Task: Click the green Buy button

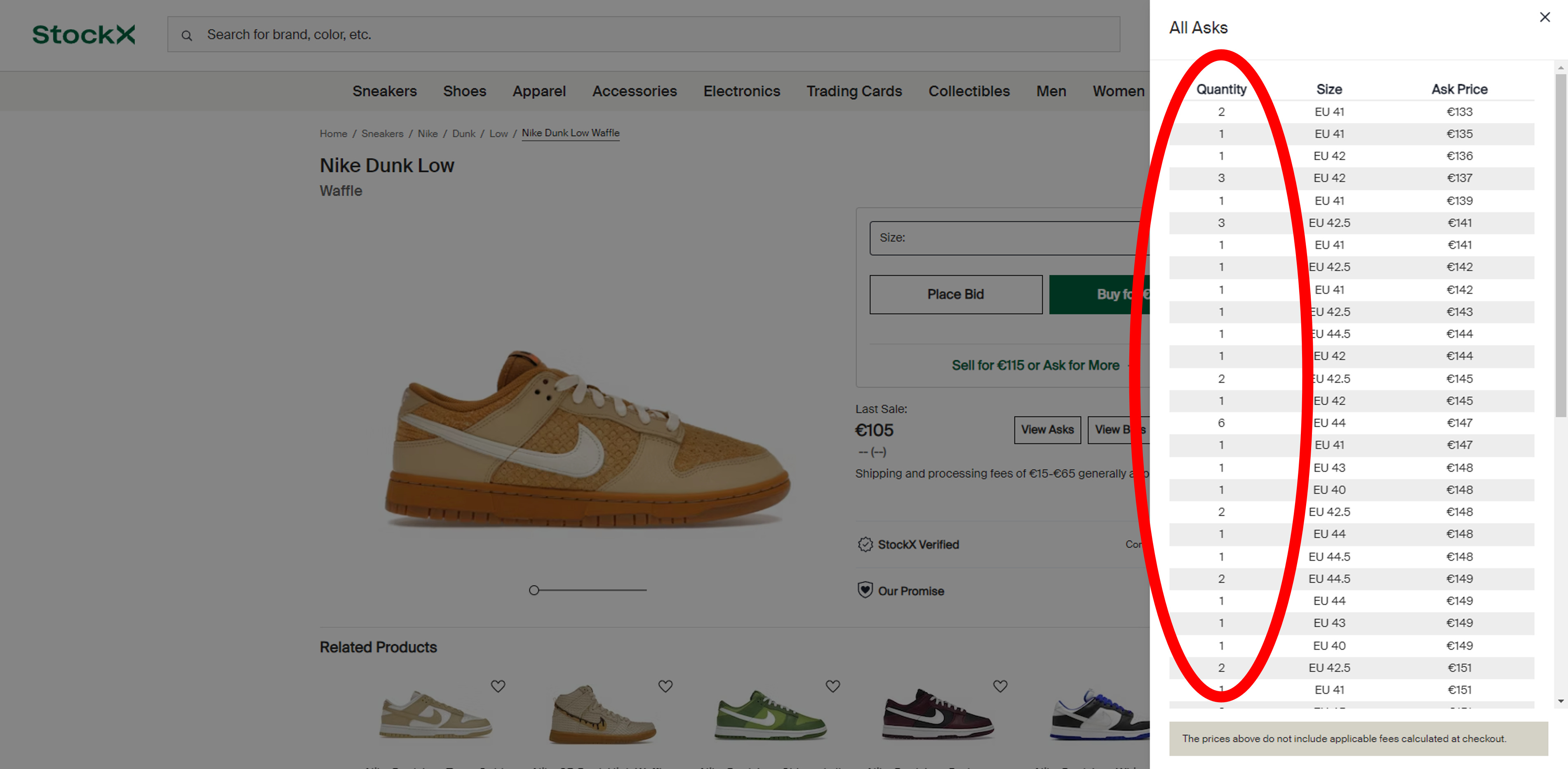Action: point(1099,295)
